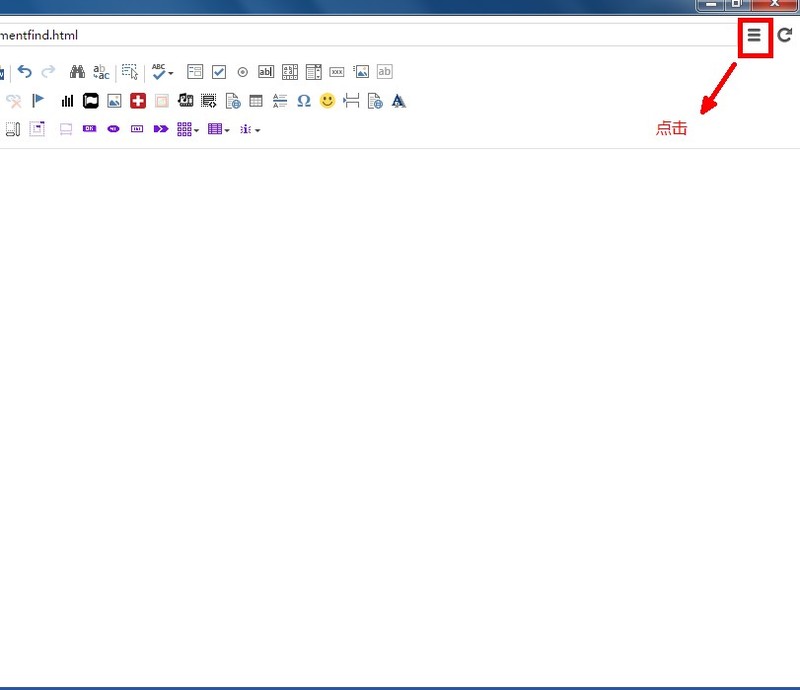Viewport: 800px width, 690px height.
Task: Click the Undo arrow icon
Action: pos(25,72)
